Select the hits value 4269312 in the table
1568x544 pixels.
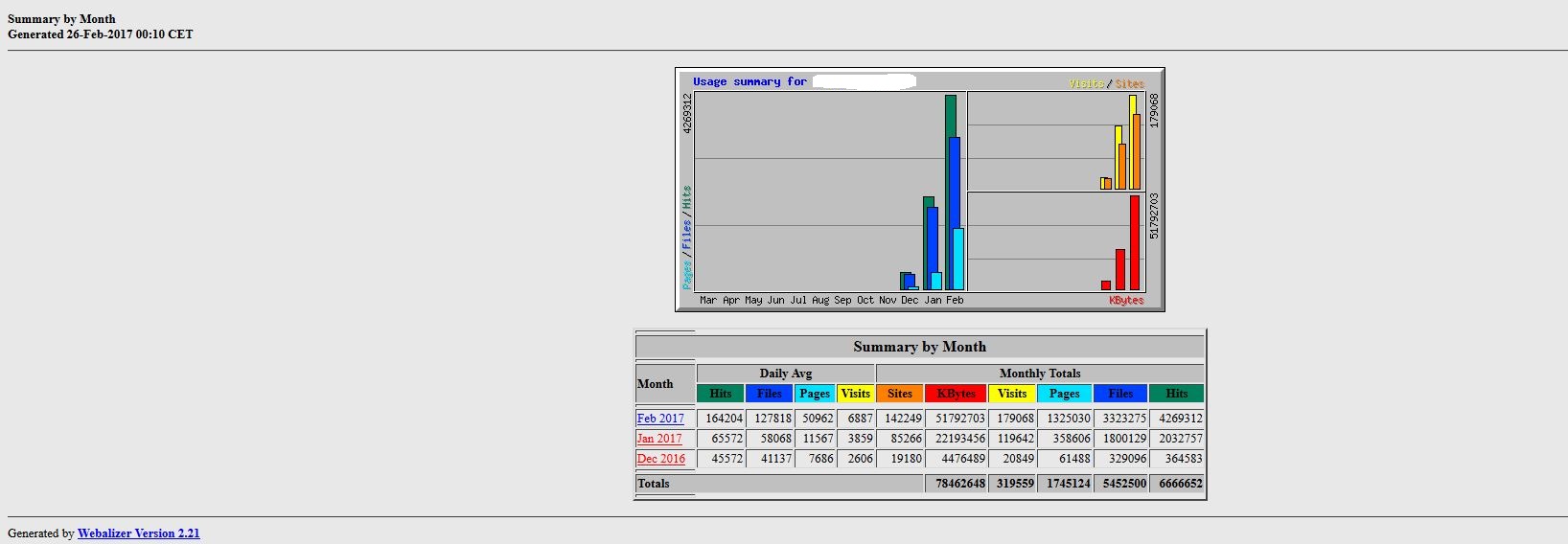(1181, 419)
